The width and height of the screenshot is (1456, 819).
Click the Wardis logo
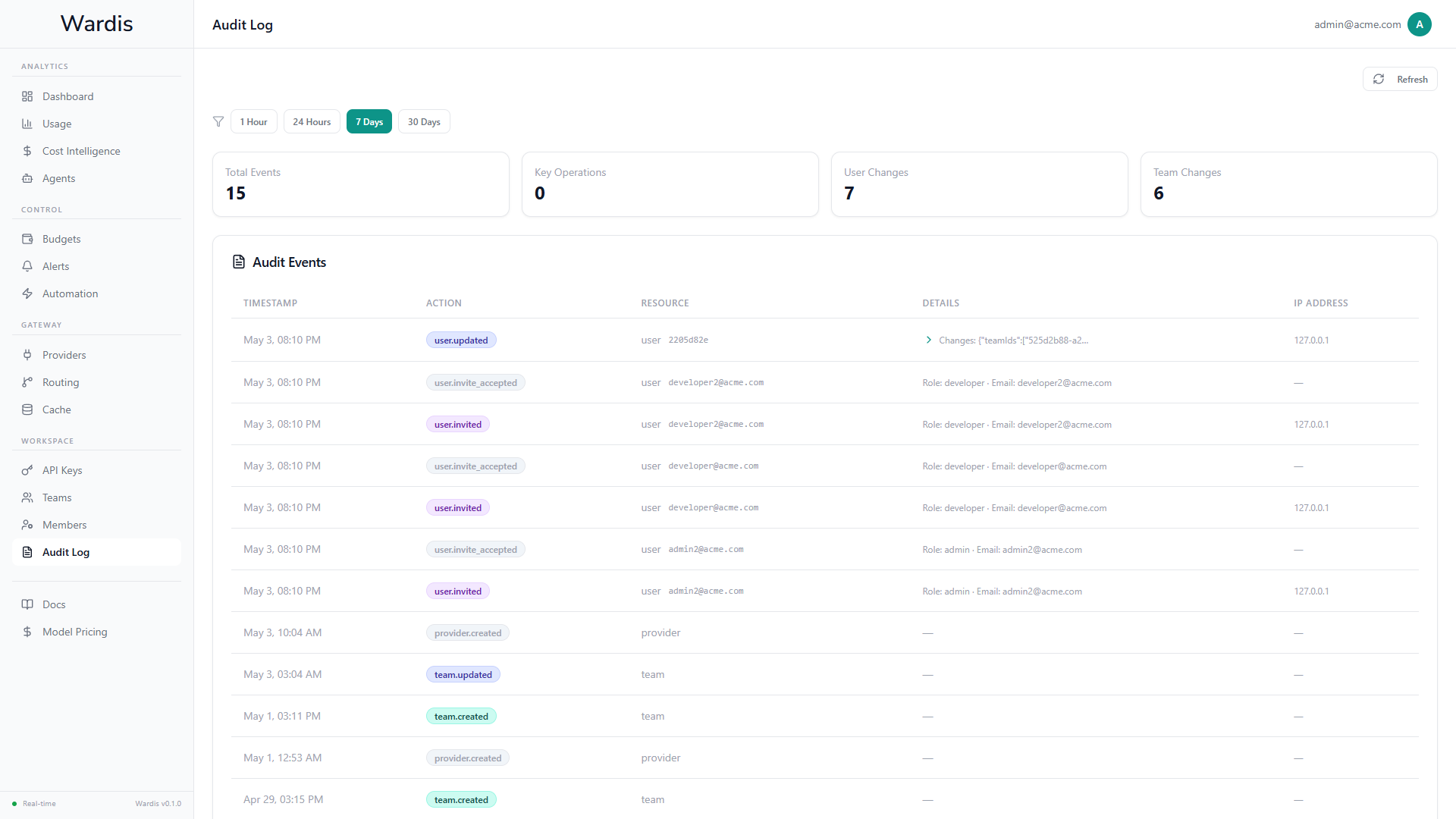pos(96,24)
